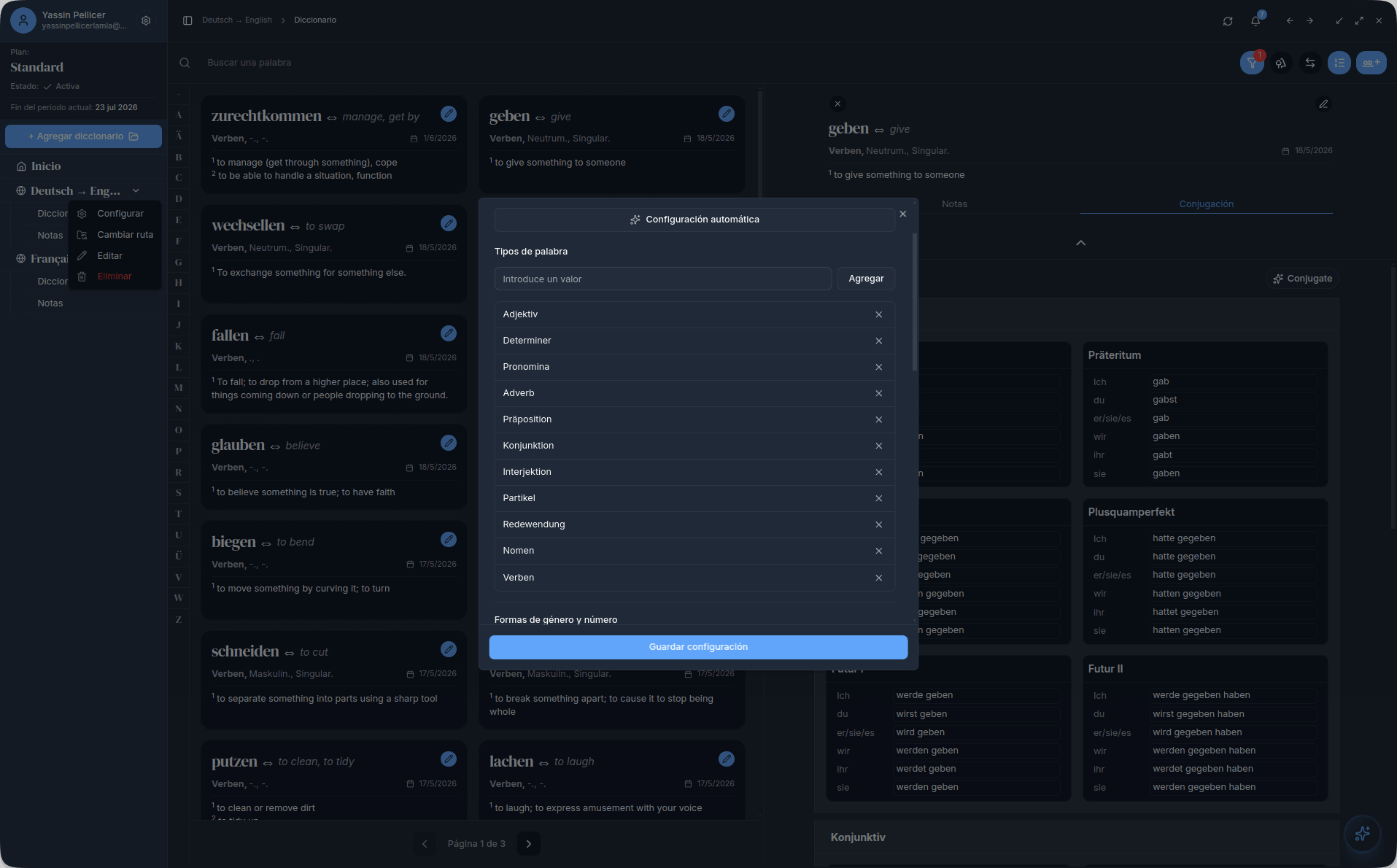Click Configuración automática button
This screenshot has height=868, width=1397.
[694, 220]
